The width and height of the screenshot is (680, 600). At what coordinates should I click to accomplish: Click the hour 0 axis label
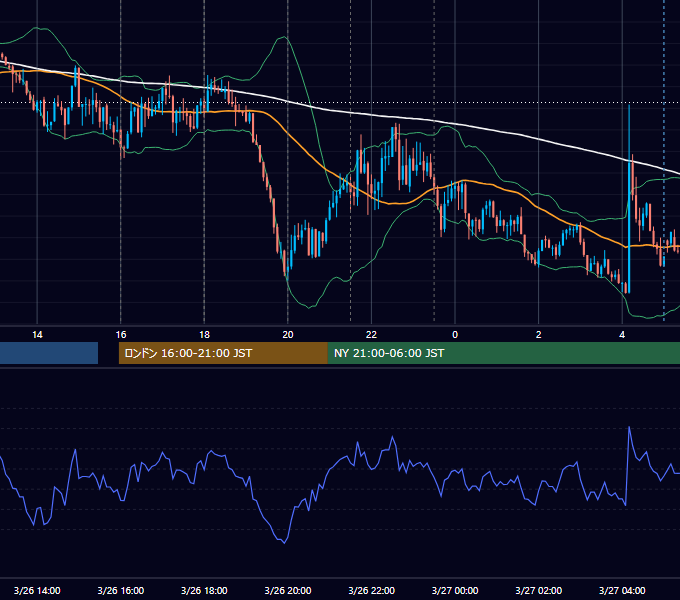455,335
